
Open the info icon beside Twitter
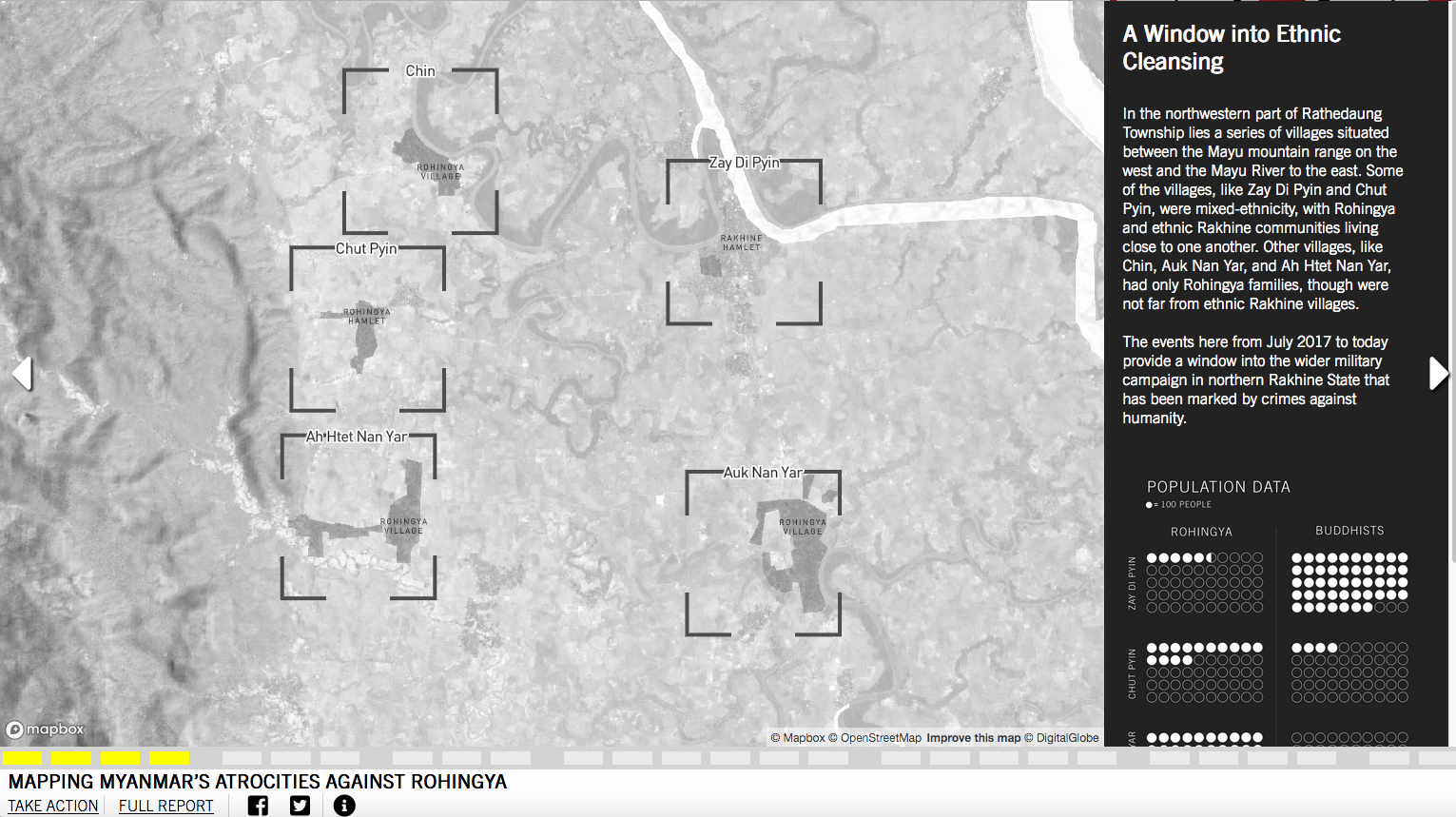[344, 806]
